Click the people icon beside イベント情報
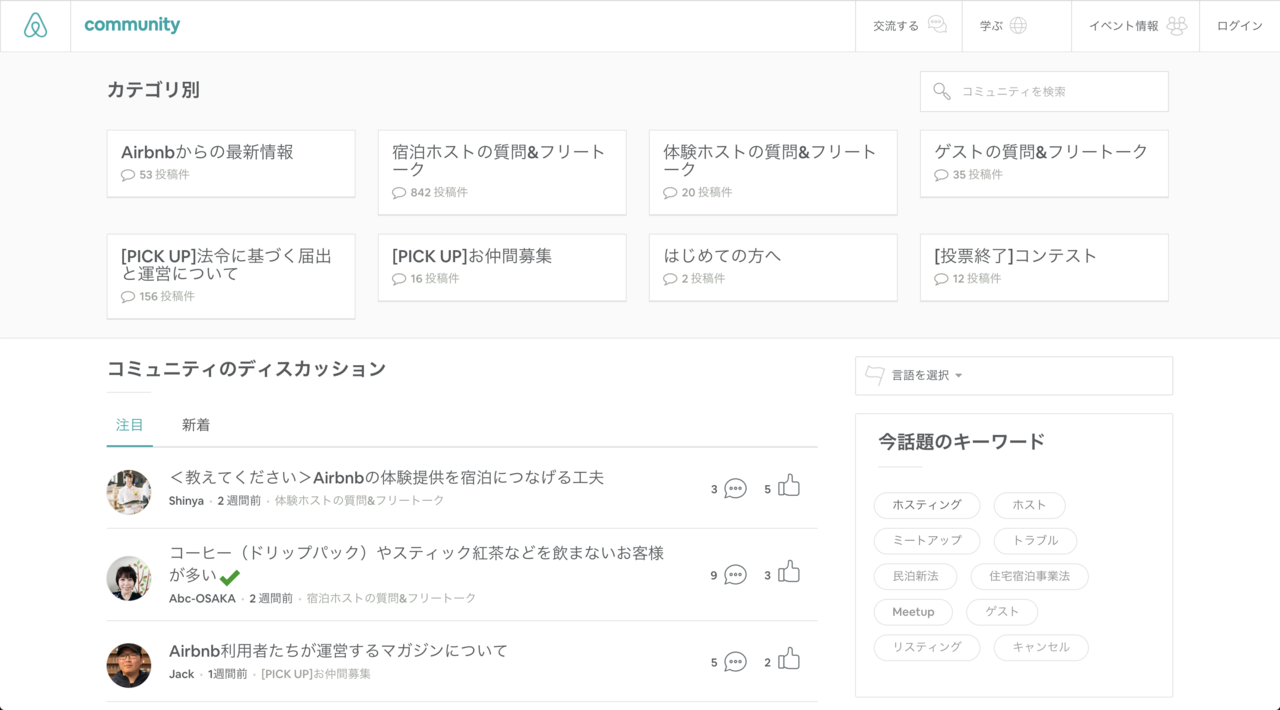This screenshot has width=1280, height=710. (x=1177, y=26)
